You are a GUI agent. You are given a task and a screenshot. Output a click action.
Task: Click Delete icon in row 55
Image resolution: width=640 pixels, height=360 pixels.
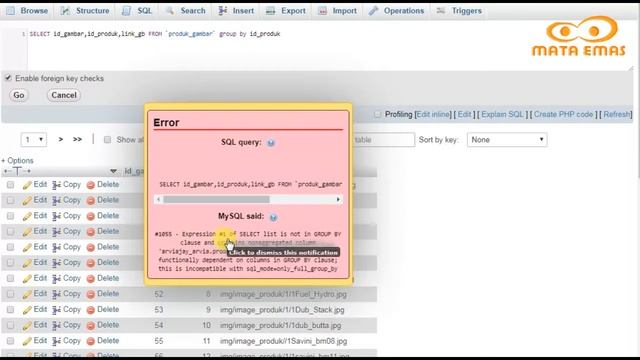[x=91, y=341]
